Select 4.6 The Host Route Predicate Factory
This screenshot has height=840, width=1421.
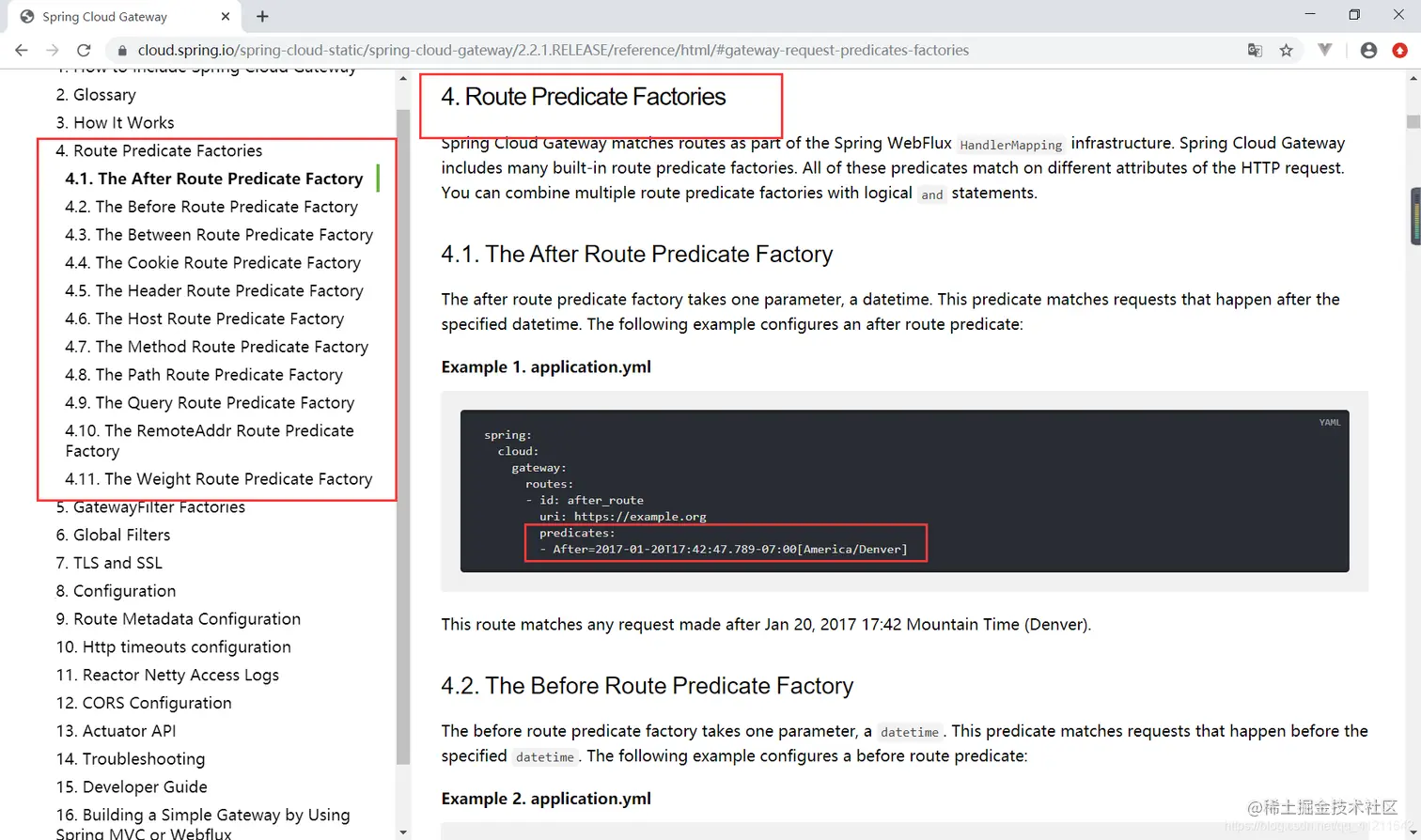click(x=204, y=319)
